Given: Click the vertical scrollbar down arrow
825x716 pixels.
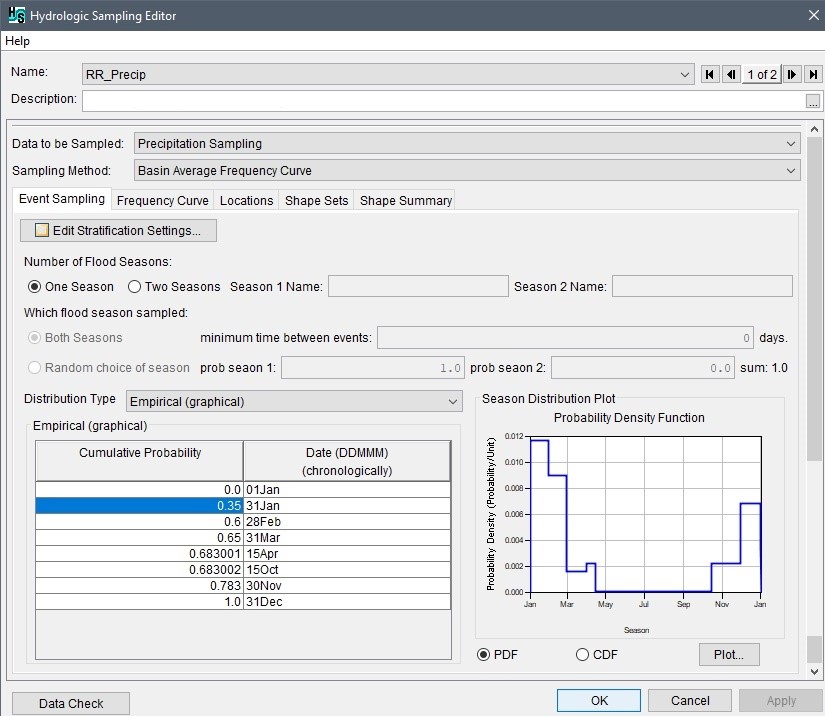Looking at the screenshot, I should coord(814,671).
